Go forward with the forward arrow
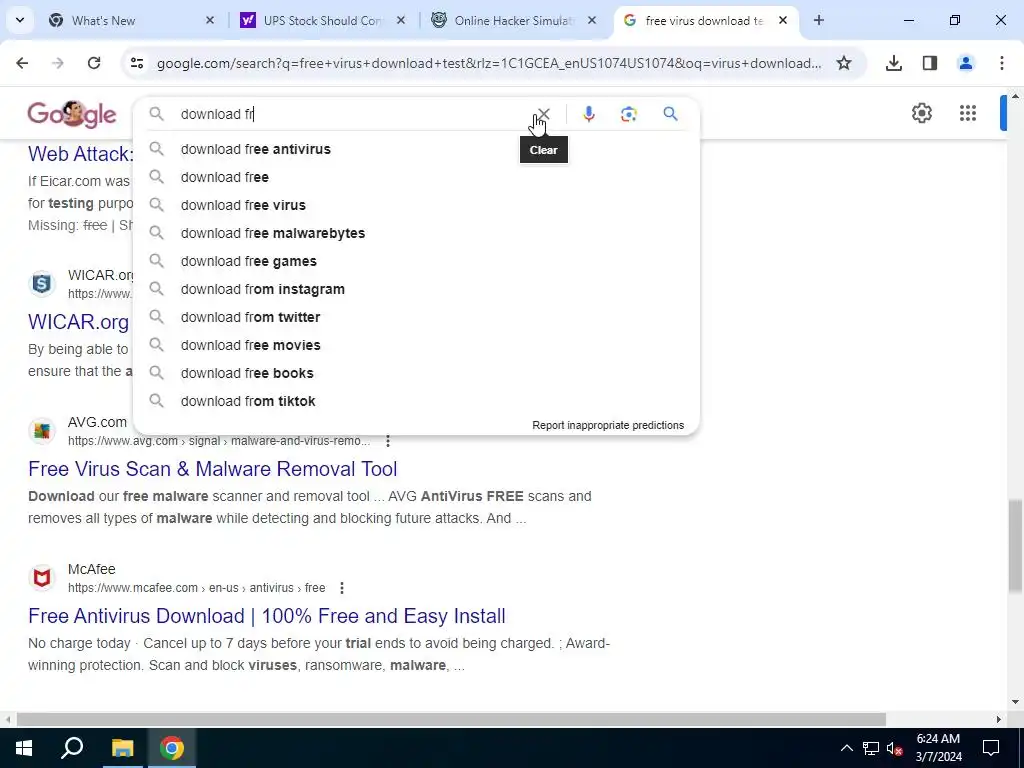The width and height of the screenshot is (1024, 768). [58, 63]
